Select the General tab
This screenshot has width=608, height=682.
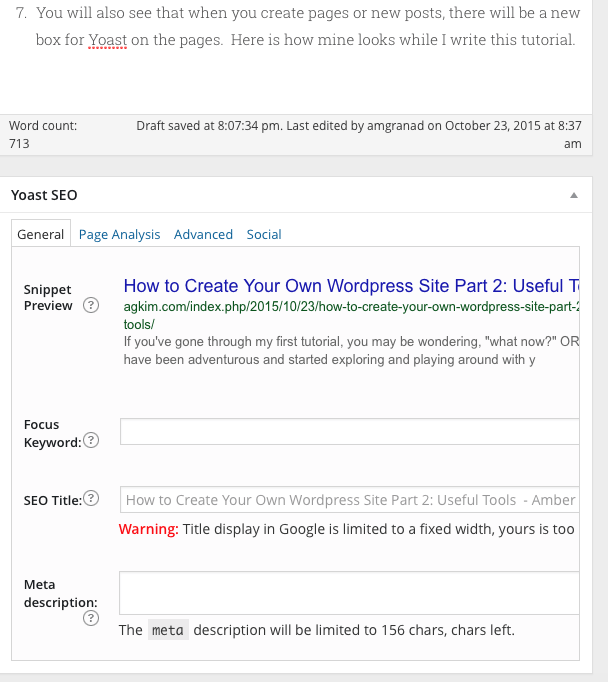pyautogui.click(x=41, y=234)
